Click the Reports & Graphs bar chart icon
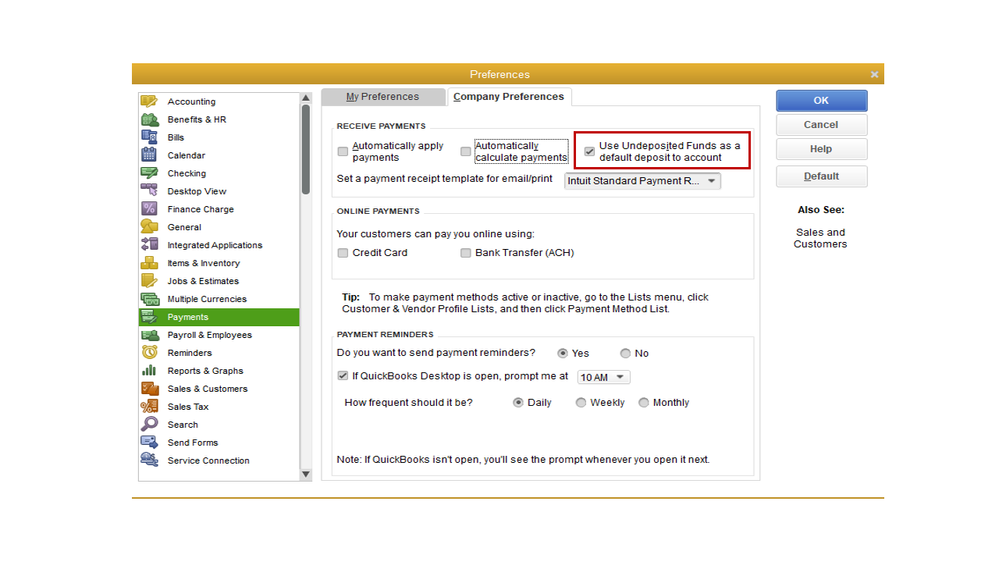The image size is (999, 562). point(149,370)
